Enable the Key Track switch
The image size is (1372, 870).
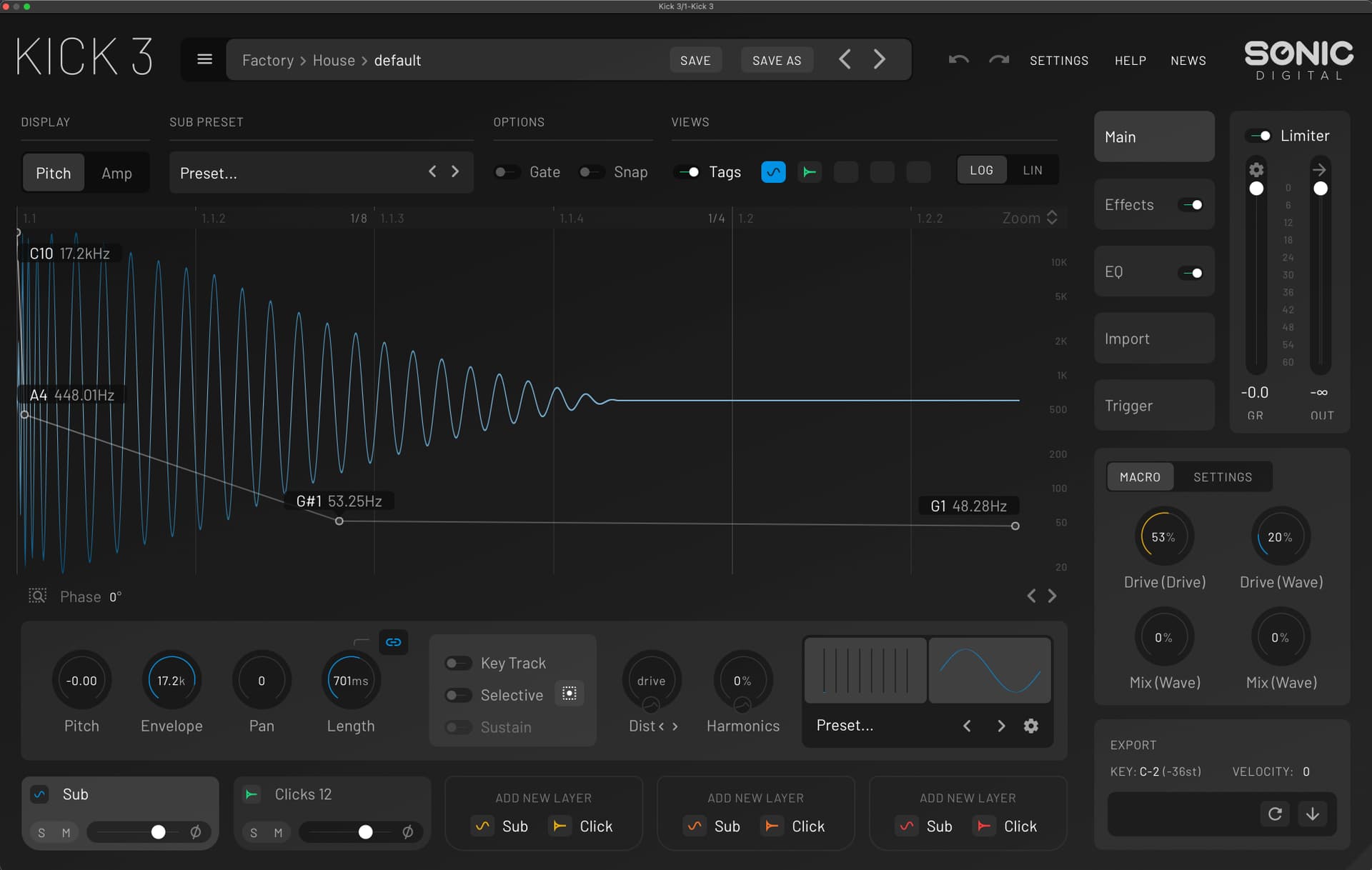click(457, 664)
